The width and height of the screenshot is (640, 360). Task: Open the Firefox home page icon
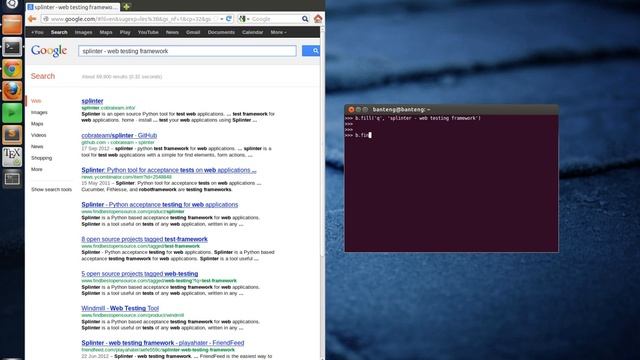coord(318,19)
